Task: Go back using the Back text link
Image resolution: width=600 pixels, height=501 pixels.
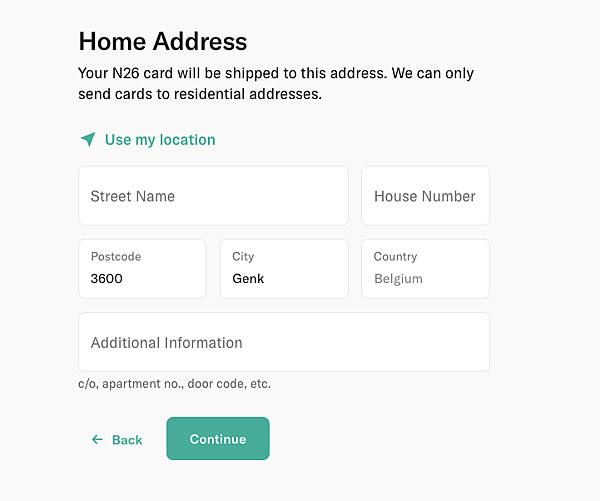Action: click(127, 440)
